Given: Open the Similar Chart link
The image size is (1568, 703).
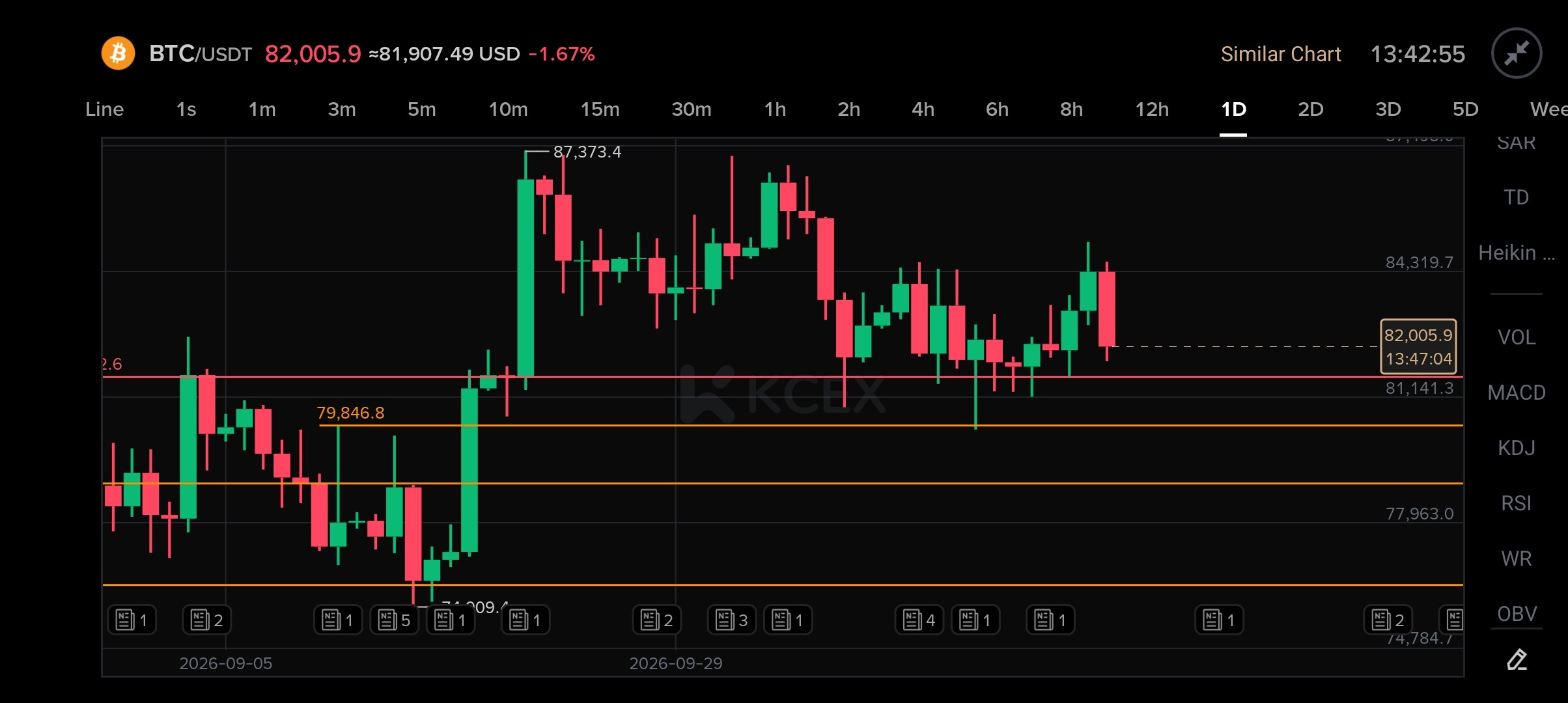Looking at the screenshot, I should [x=1280, y=54].
